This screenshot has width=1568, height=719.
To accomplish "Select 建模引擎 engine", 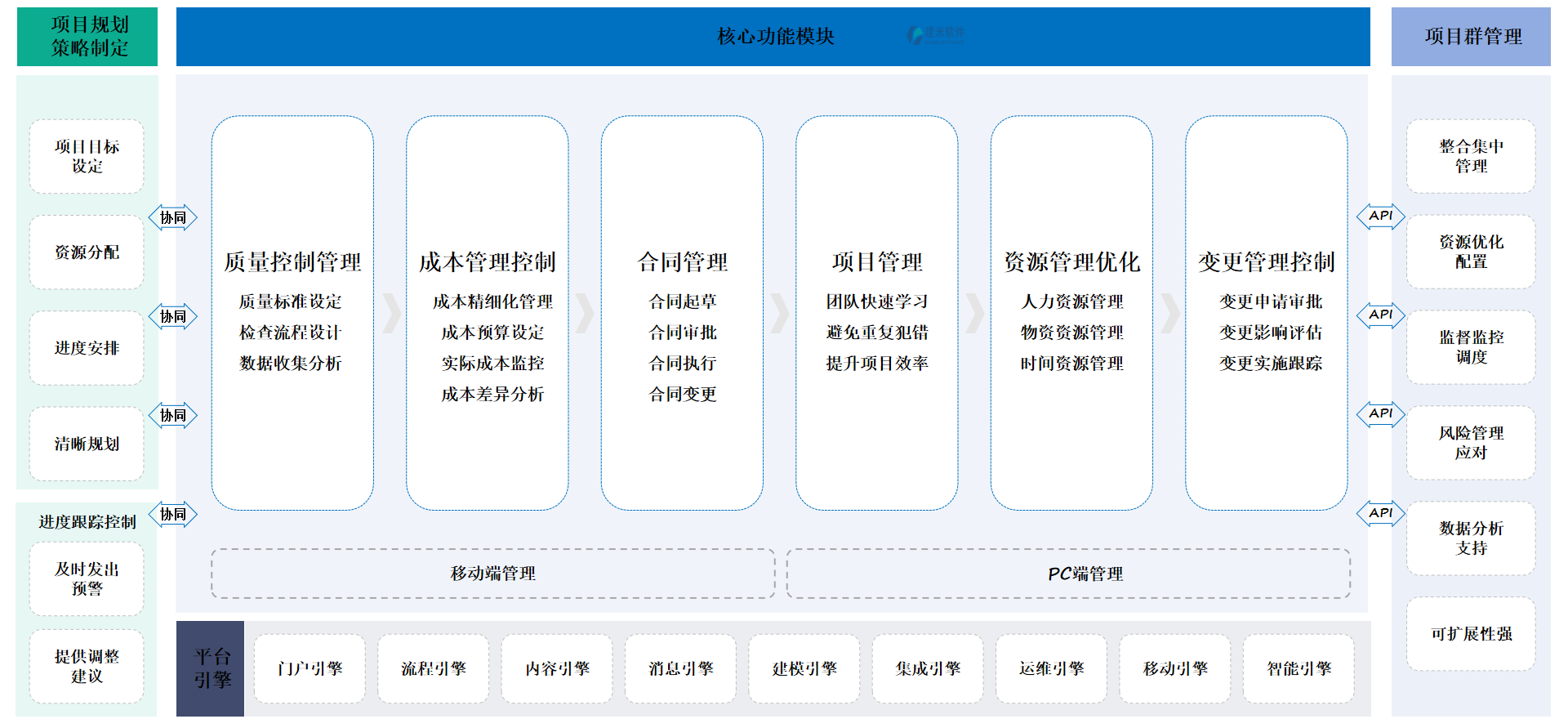I will [804, 668].
